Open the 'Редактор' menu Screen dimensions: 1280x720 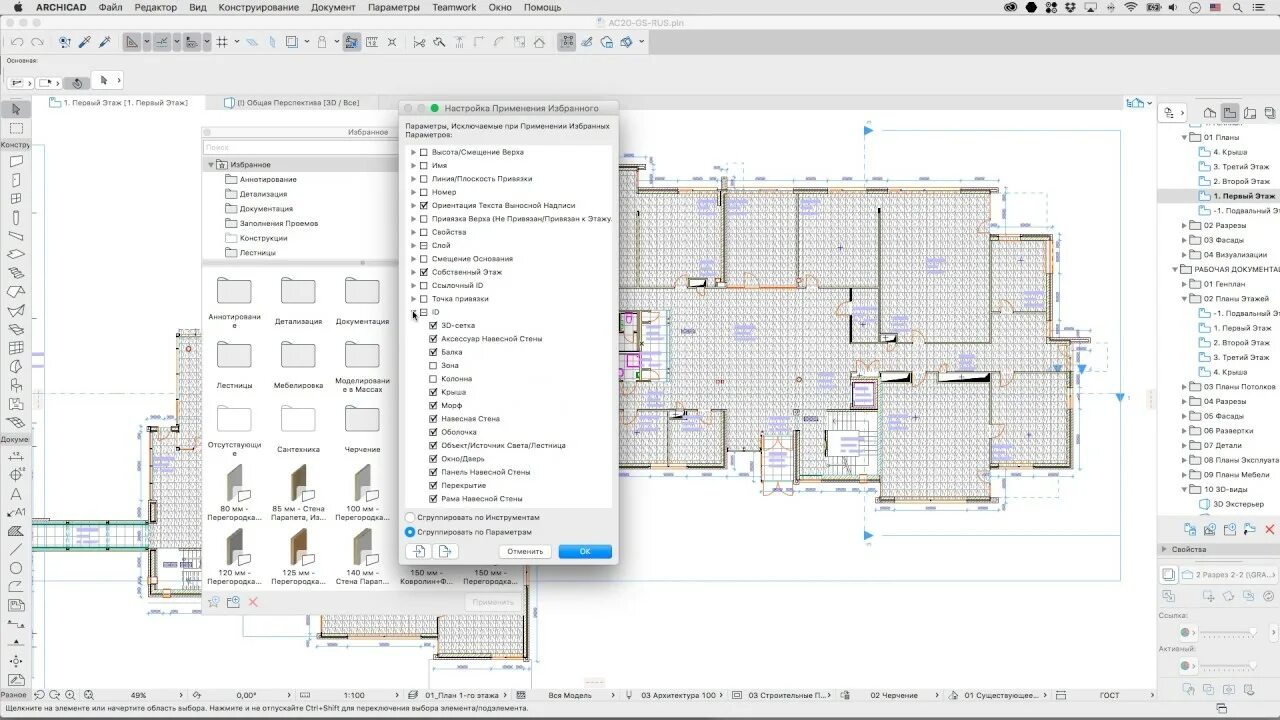(x=155, y=7)
